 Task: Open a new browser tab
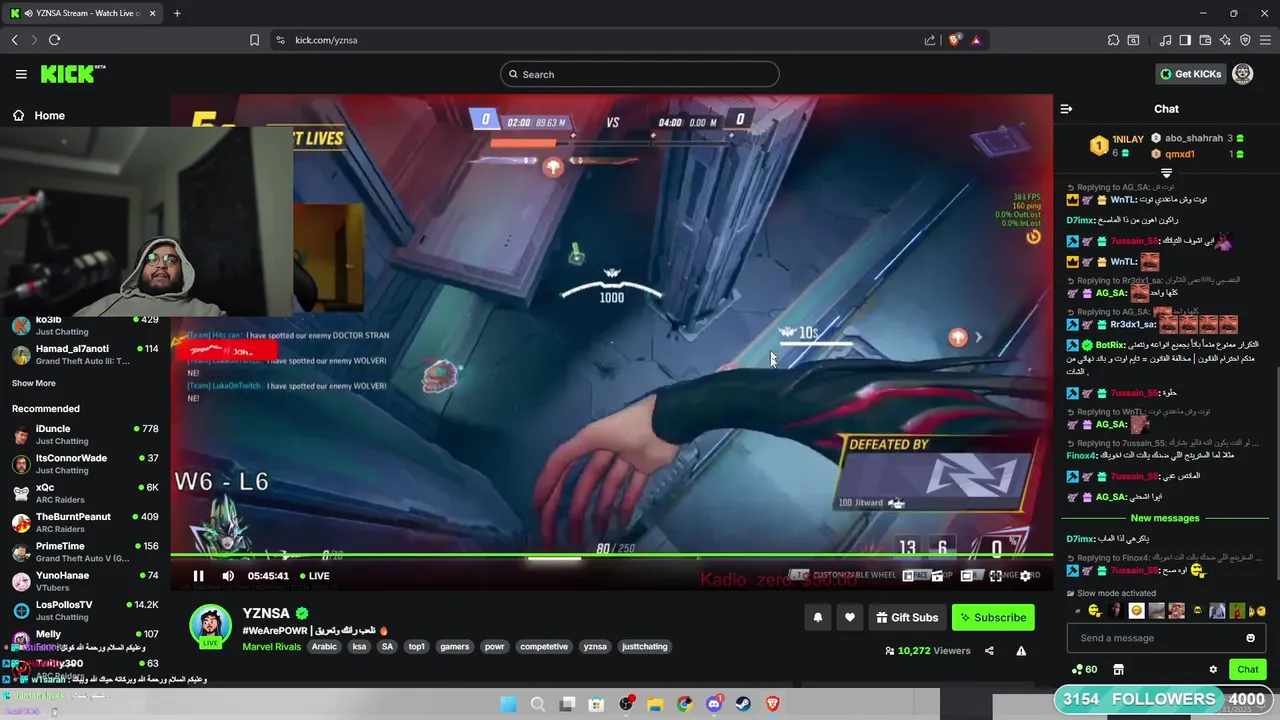pyautogui.click(x=177, y=13)
